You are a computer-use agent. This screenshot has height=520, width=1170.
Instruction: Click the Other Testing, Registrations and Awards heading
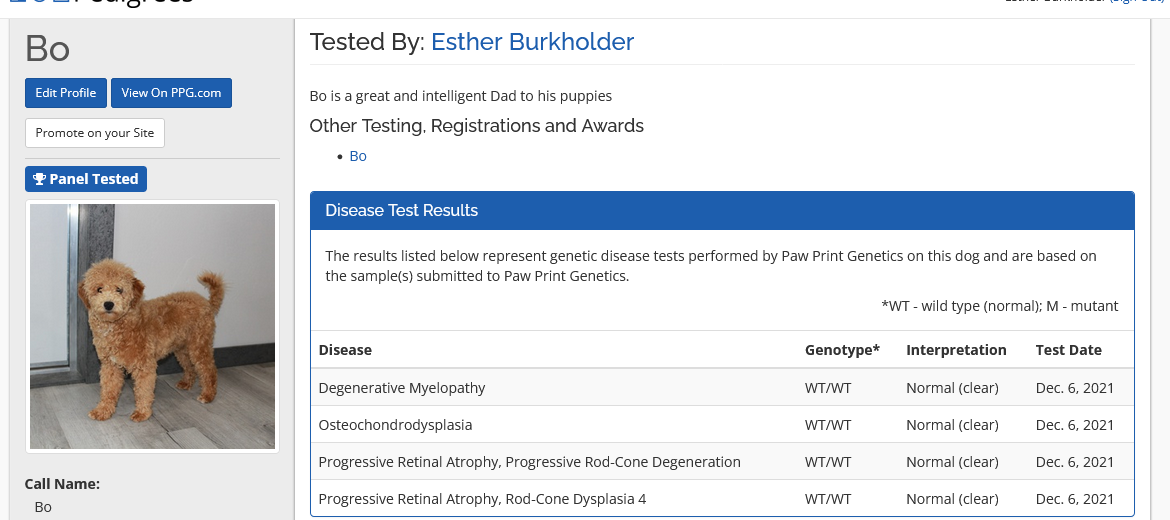pyautogui.click(x=476, y=126)
